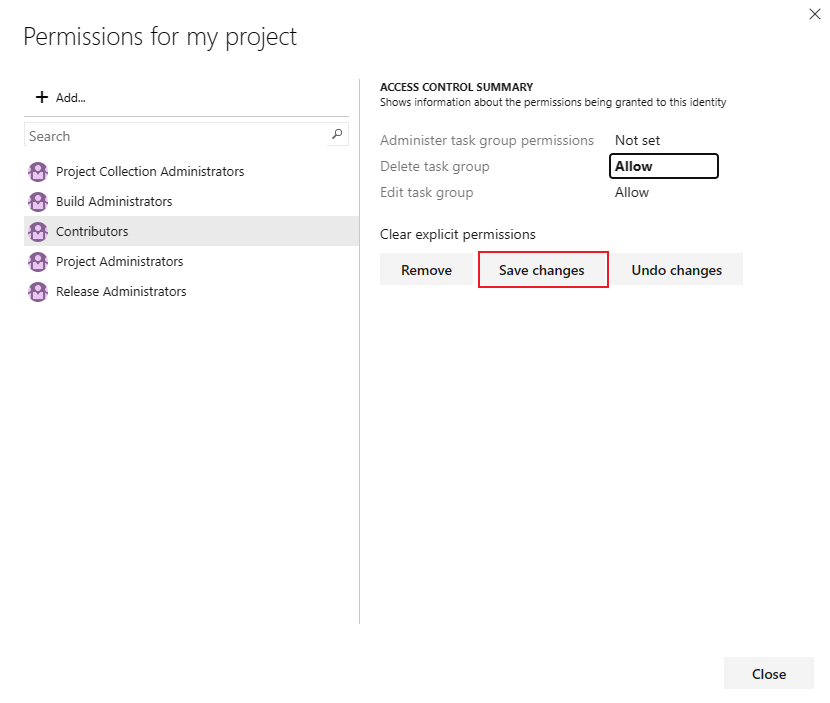The height and width of the screenshot is (703, 830).
Task: Click the Release Administrators group avatar icon
Action: click(38, 291)
